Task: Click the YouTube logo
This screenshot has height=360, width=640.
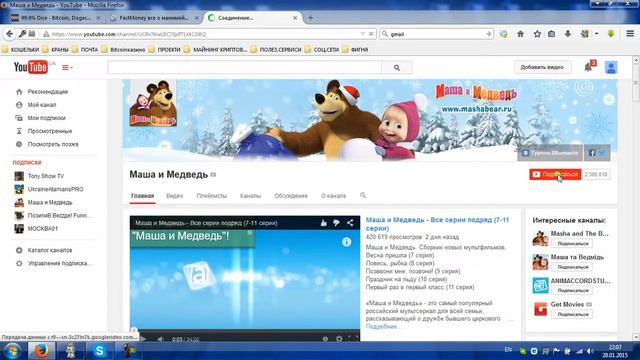Action: pyautogui.click(x=31, y=67)
